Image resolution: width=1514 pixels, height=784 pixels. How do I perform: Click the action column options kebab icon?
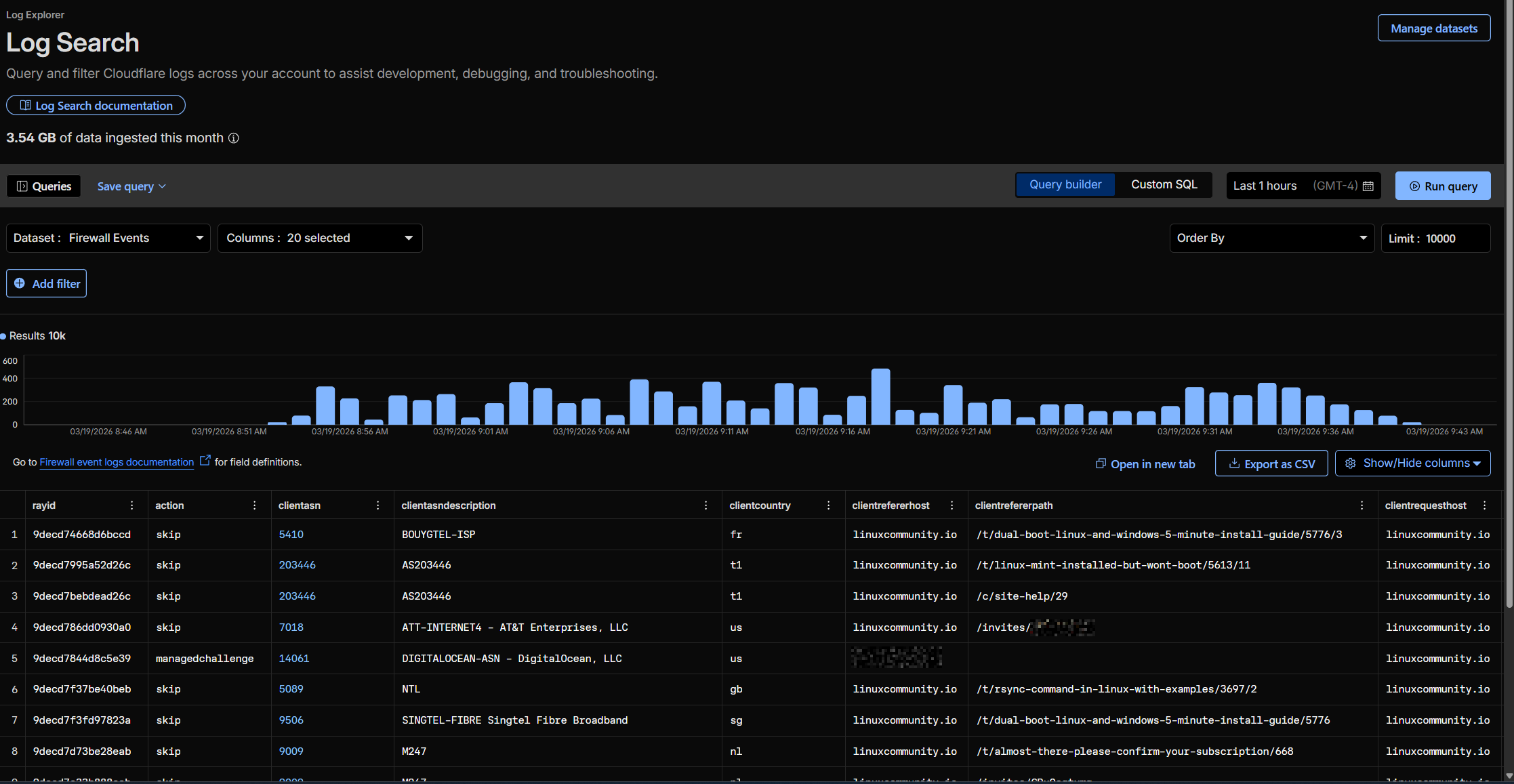coord(254,506)
